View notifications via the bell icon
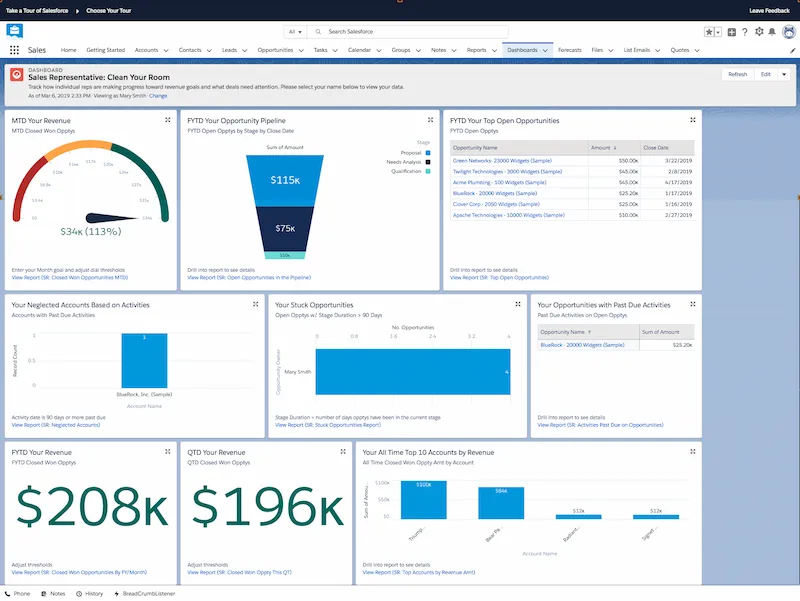 pyautogui.click(x=772, y=31)
